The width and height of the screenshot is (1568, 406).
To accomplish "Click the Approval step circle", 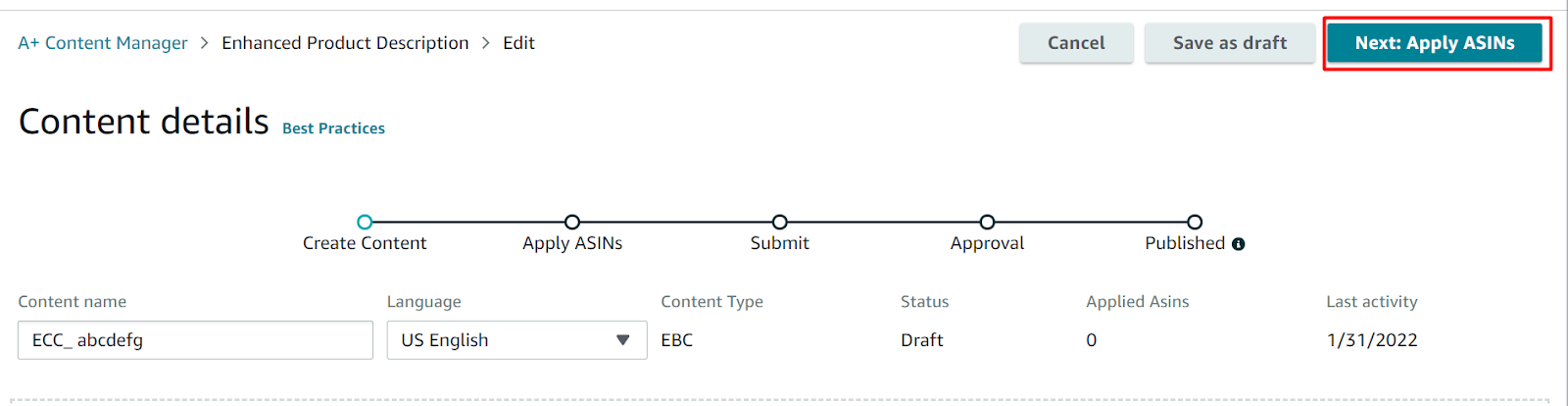I will pyautogui.click(x=987, y=223).
